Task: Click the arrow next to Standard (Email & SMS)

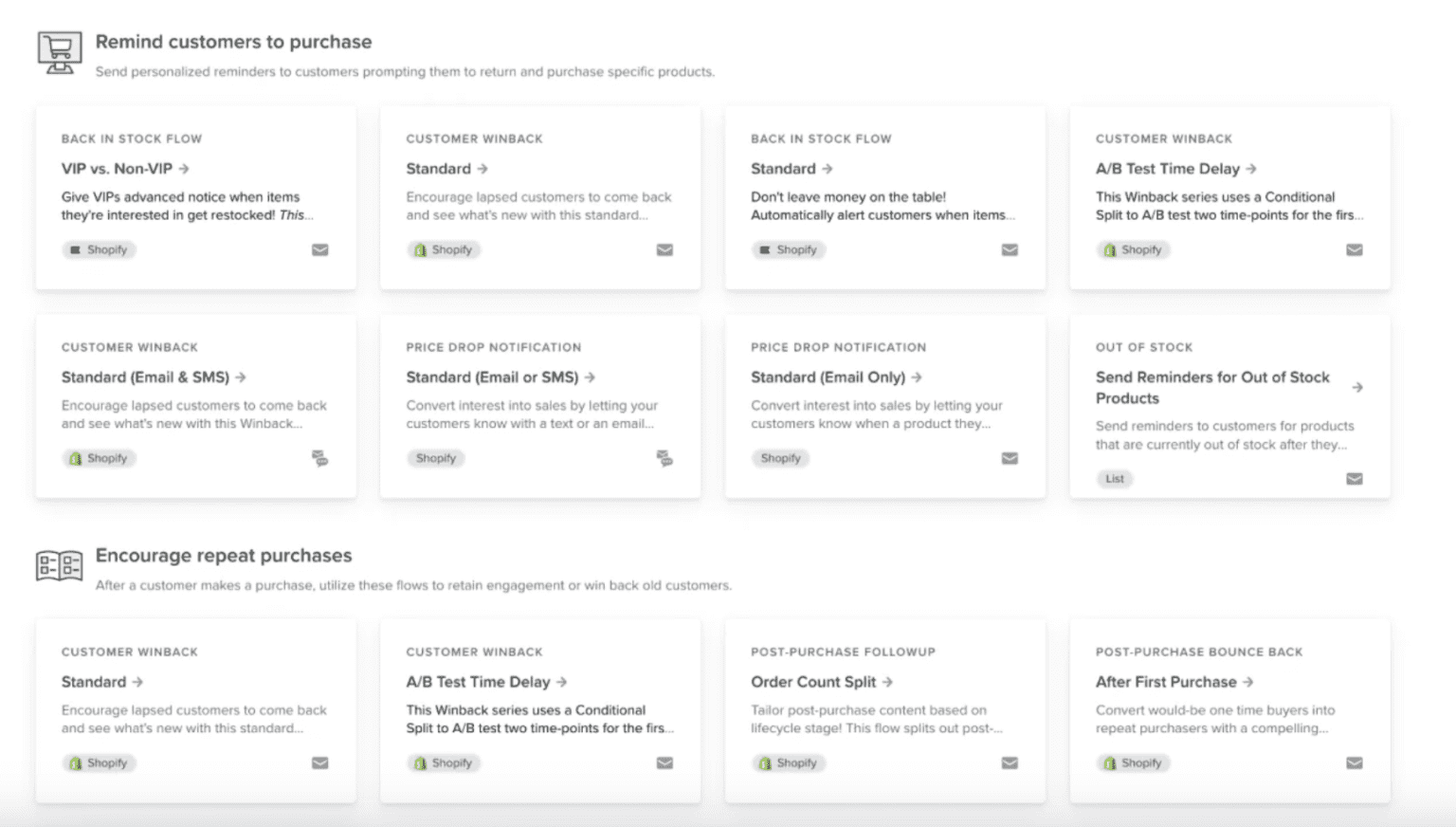Action: pos(240,377)
